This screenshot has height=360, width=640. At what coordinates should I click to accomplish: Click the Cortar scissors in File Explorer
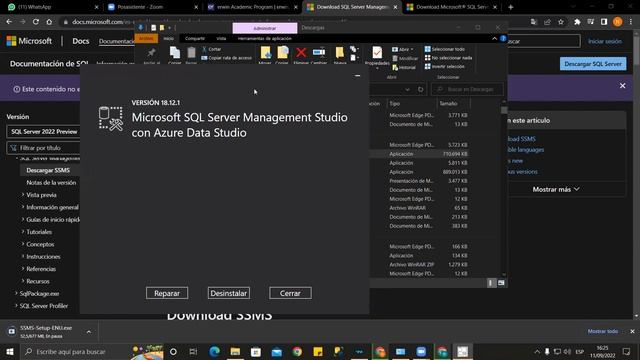click(x=211, y=49)
